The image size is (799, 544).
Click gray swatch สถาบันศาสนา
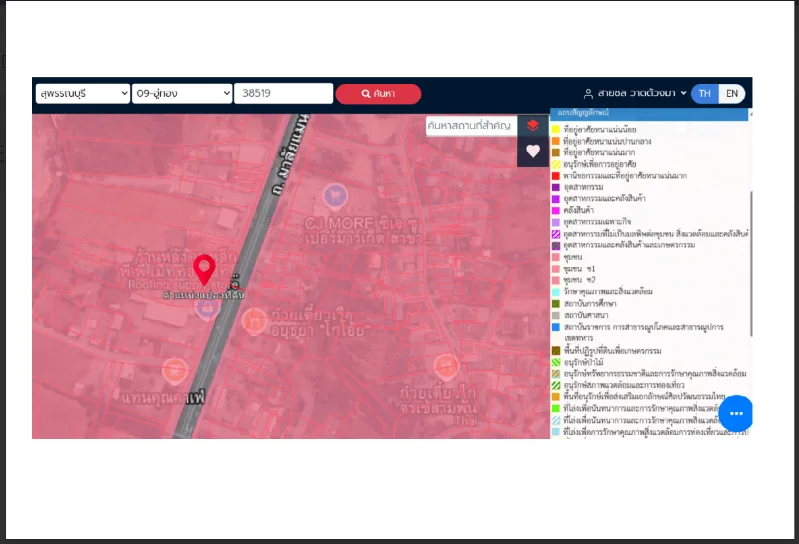point(556,315)
